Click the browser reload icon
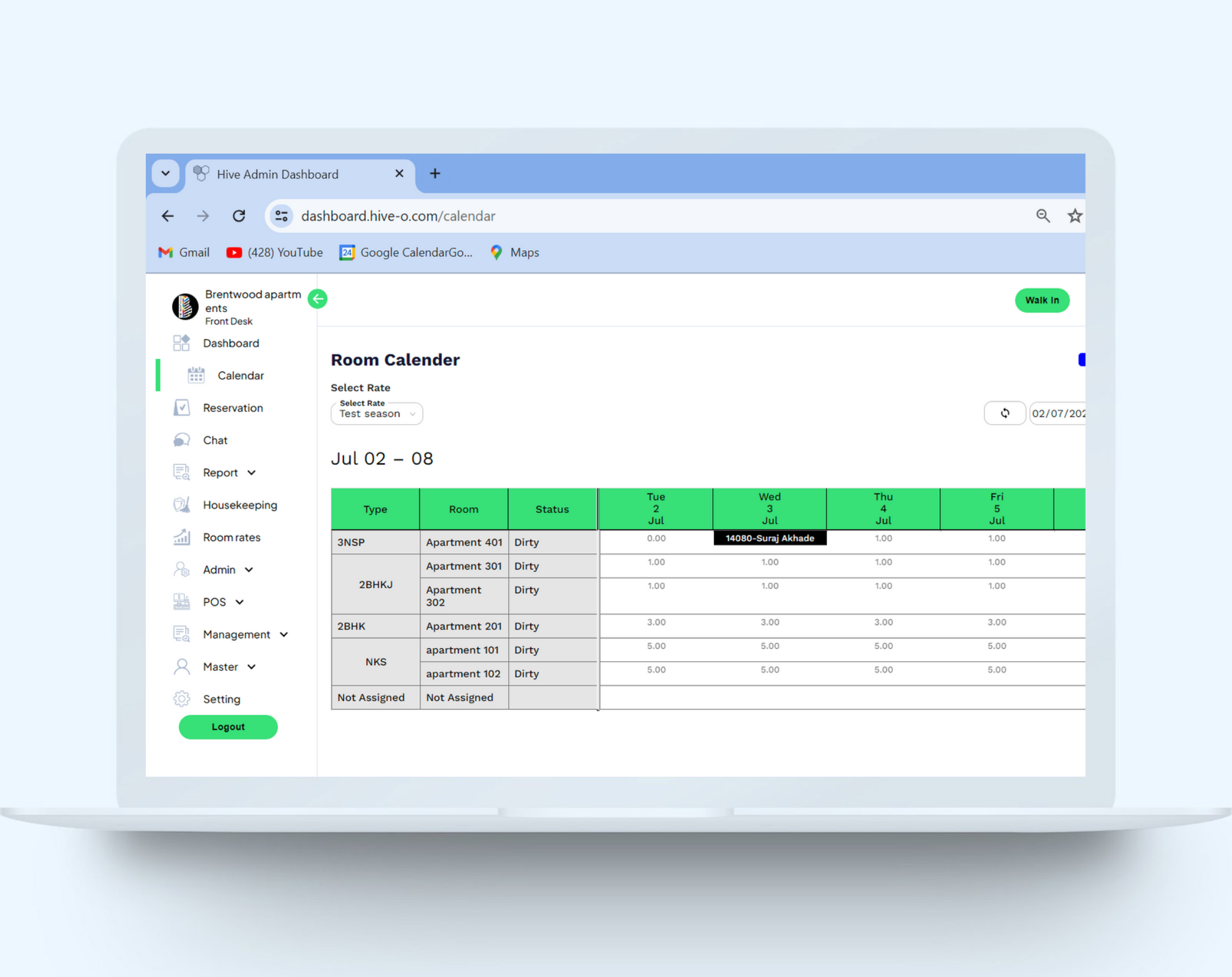 (239, 216)
